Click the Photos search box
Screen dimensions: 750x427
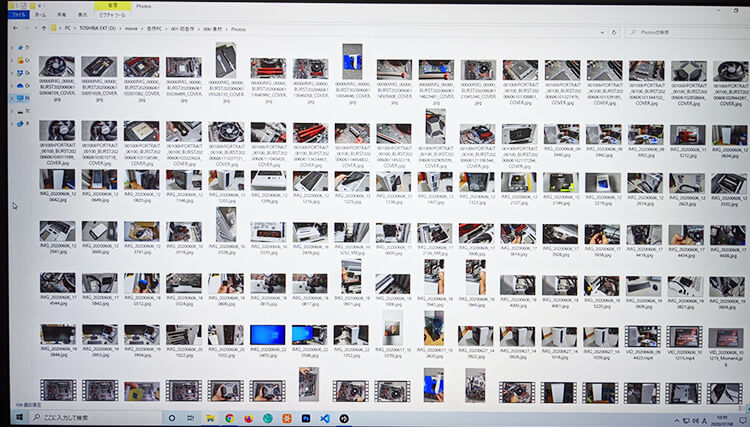[x=680, y=32]
